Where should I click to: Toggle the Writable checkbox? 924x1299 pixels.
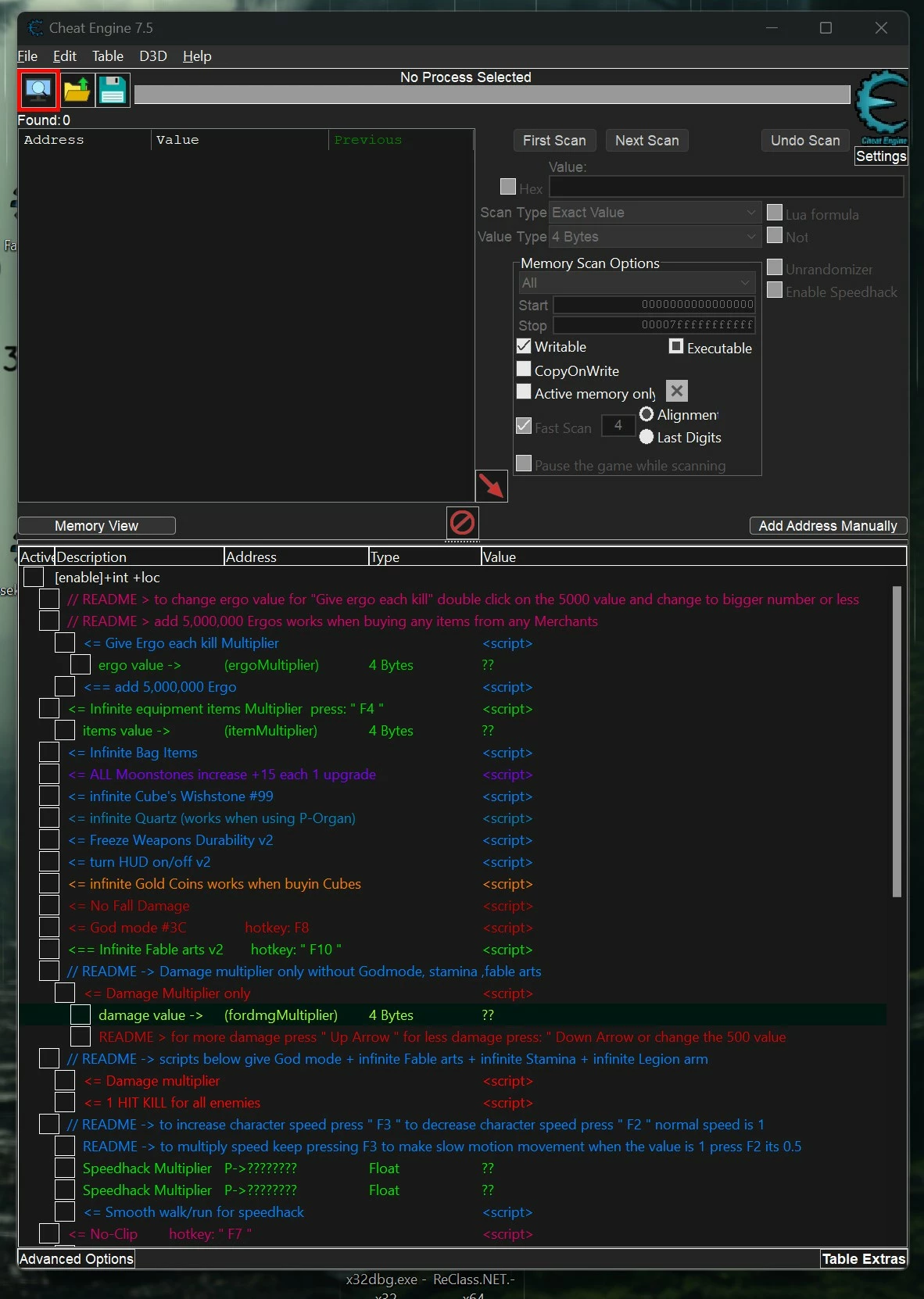tap(524, 345)
